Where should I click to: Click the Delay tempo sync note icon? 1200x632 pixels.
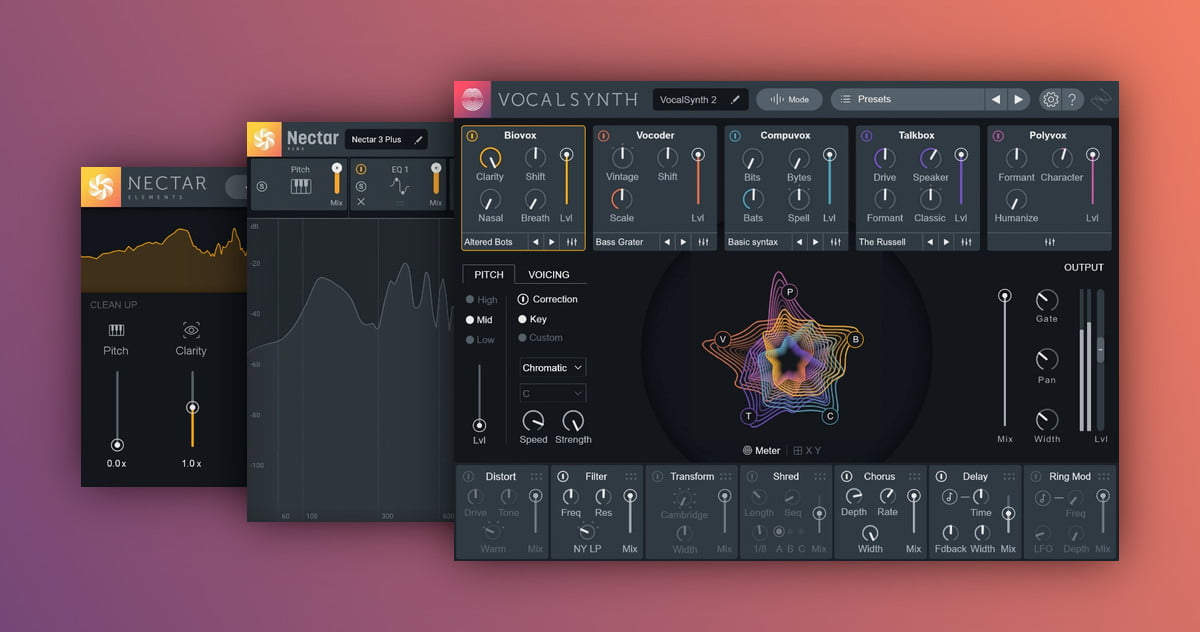[949, 497]
